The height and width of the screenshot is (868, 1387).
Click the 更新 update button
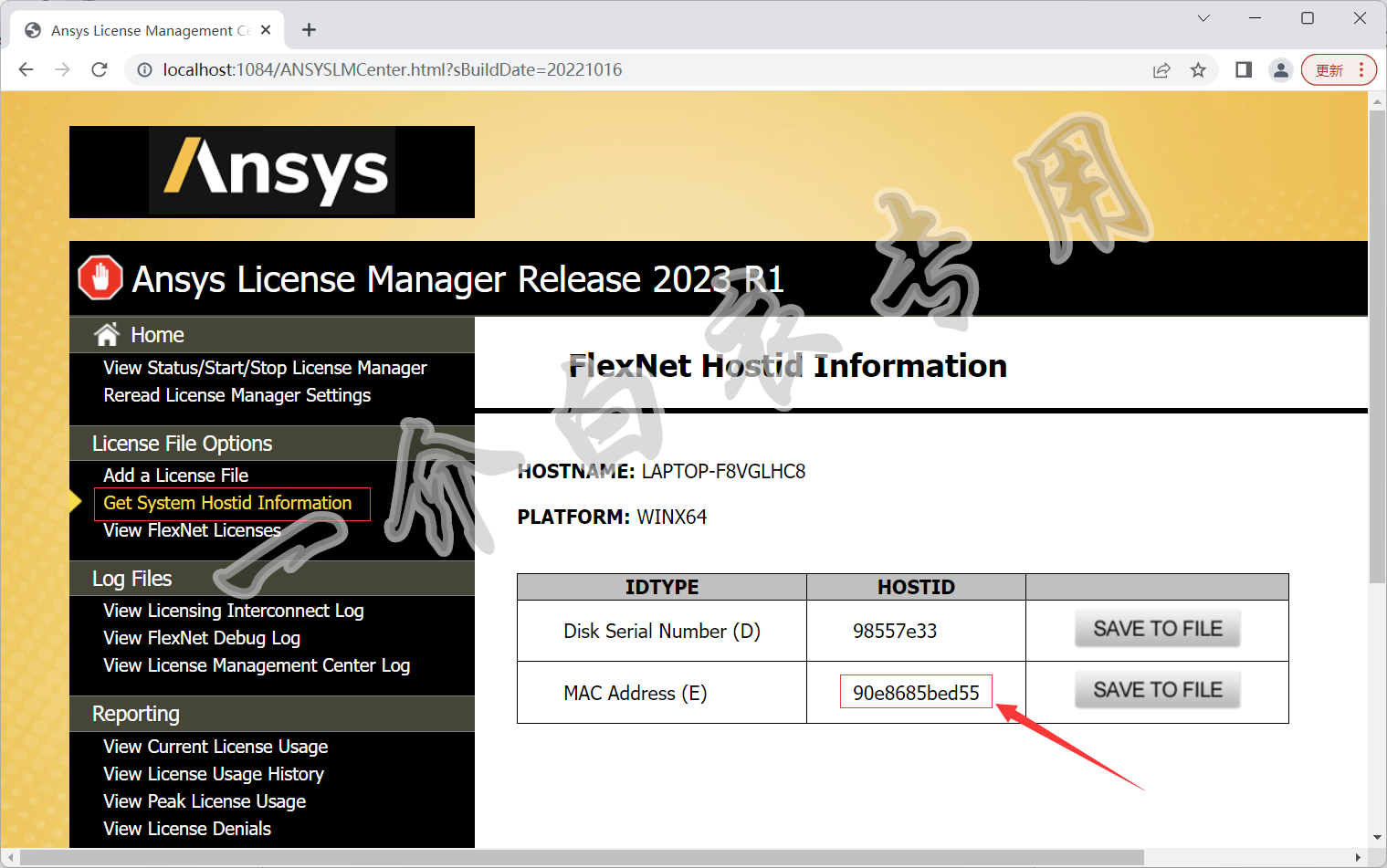[x=1339, y=70]
